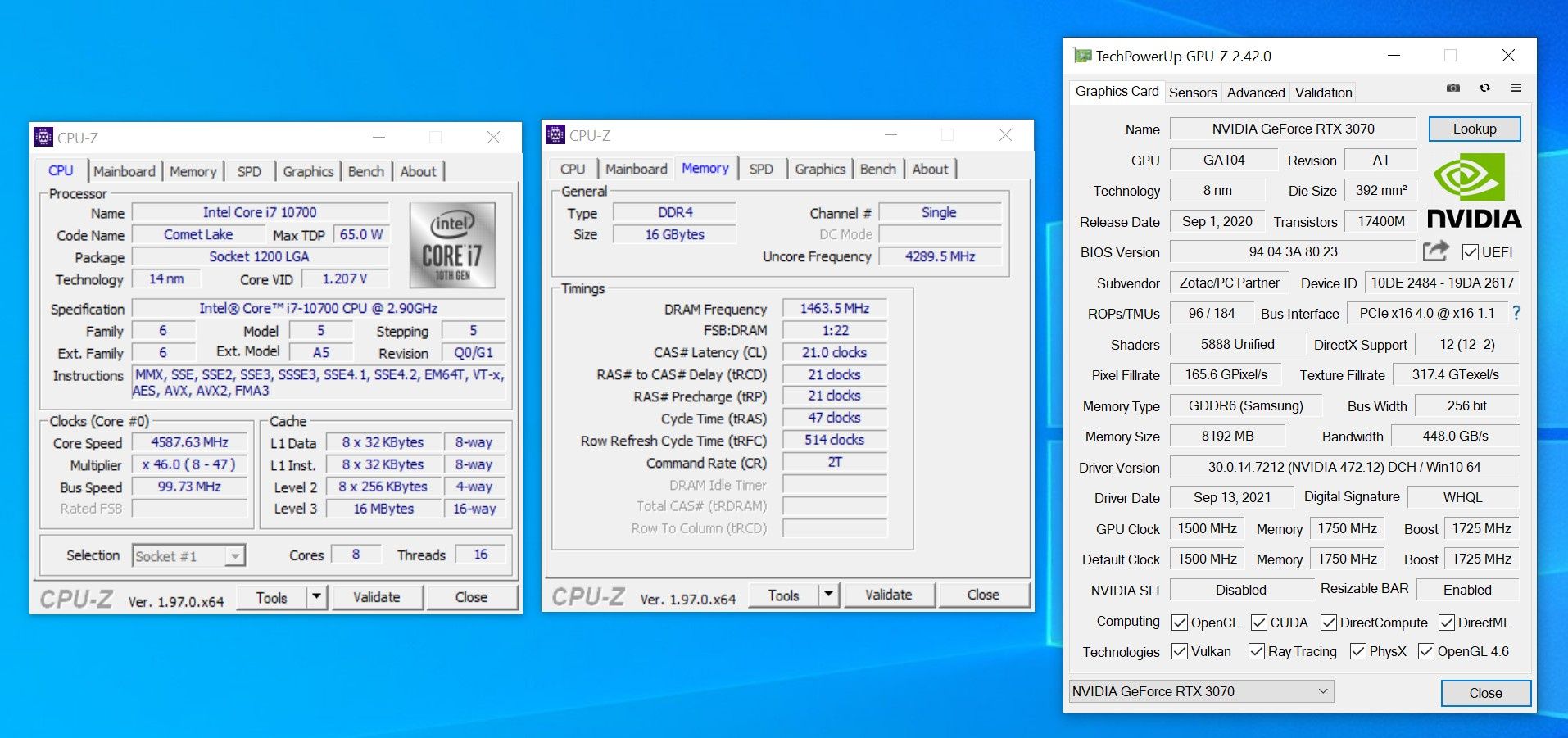
Task: Expand Tools arrow in CPU-Z processor window
Action: click(x=316, y=597)
